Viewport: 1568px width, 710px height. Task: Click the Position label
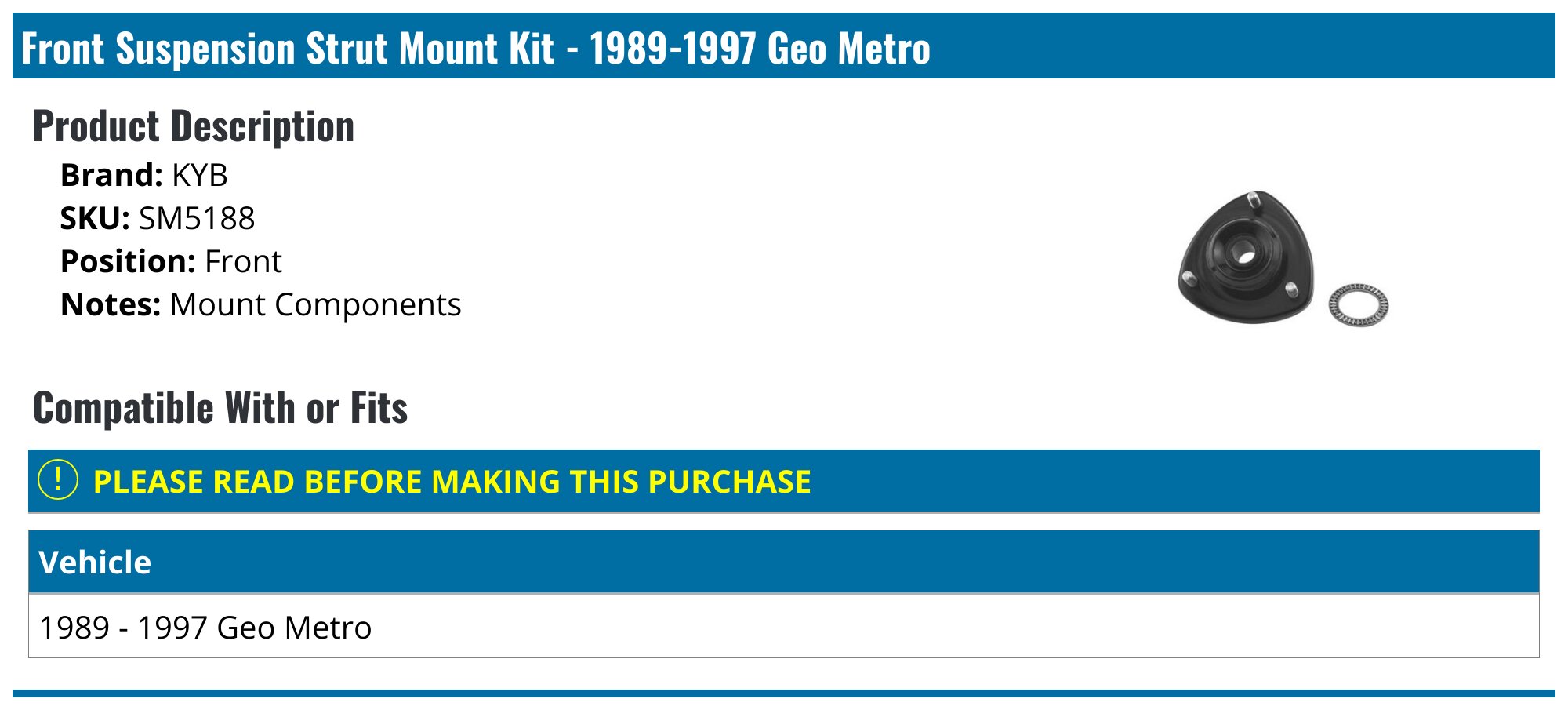coord(128,261)
